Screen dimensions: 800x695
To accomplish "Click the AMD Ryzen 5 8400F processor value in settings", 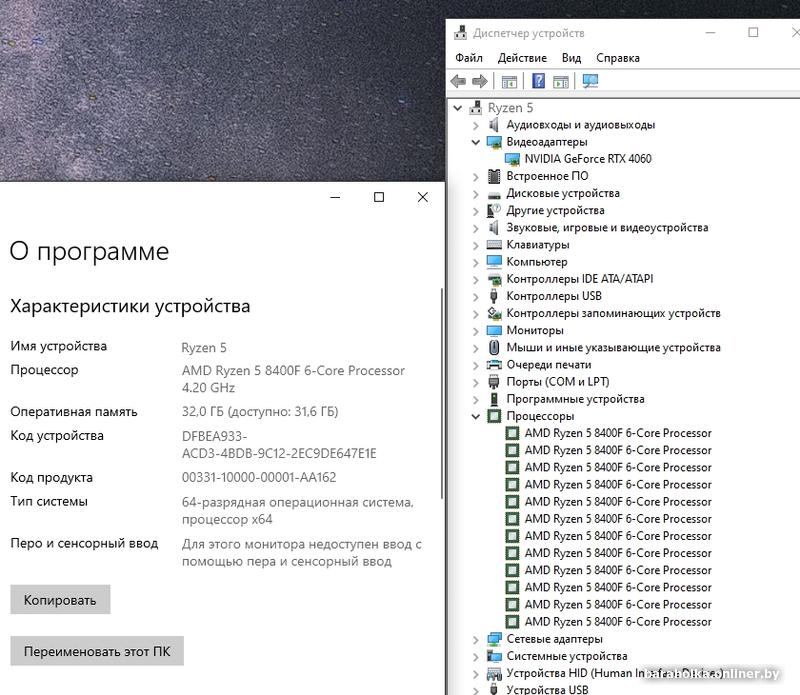I will tap(293, 379).
